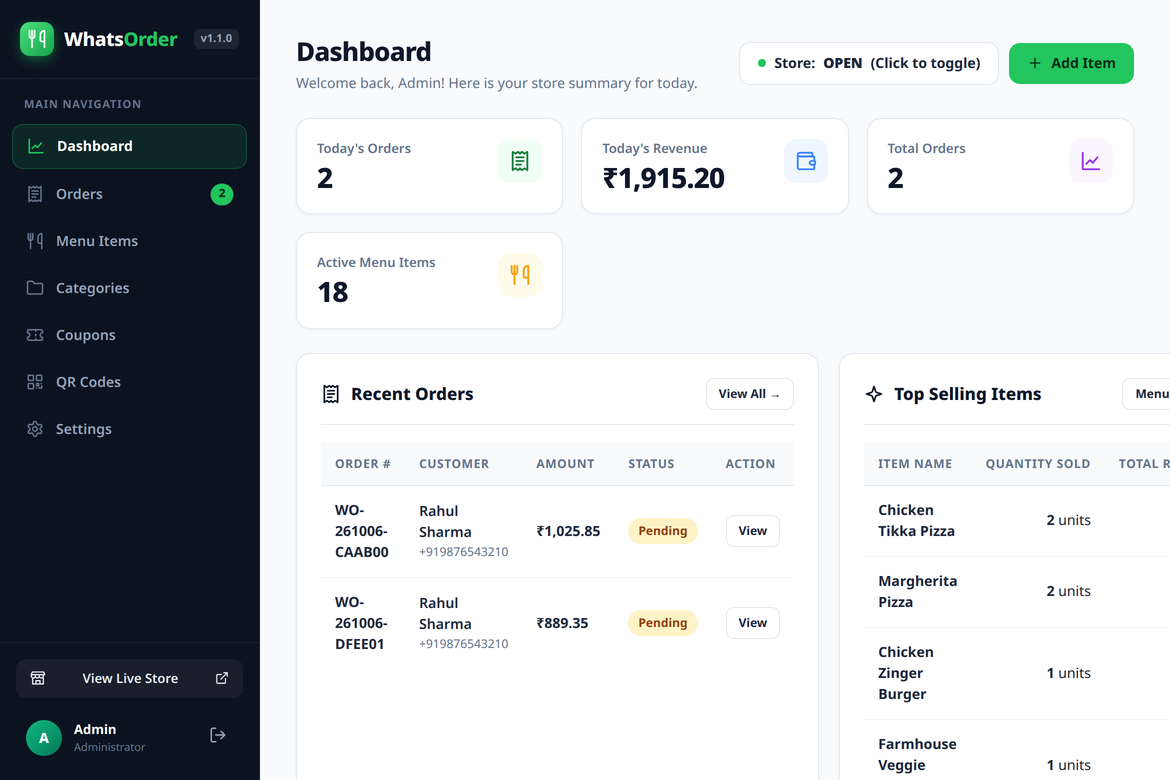The image size is (1170, 780).
Task: Click order number WO-261006-CAAB00
Action: pyautogui.click(x=362, y=531)
